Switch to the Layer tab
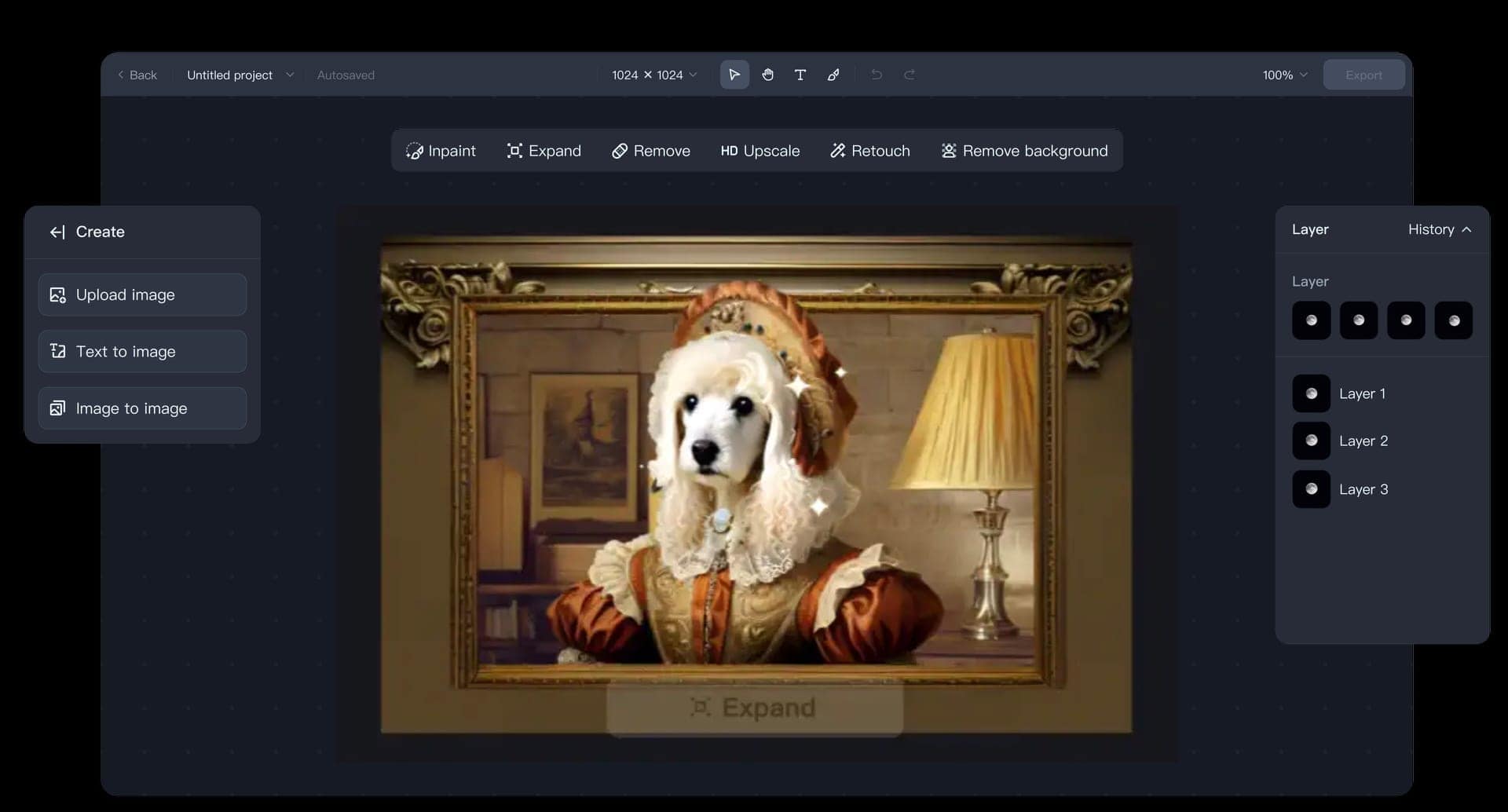1508x812 pixels. 1310,229
